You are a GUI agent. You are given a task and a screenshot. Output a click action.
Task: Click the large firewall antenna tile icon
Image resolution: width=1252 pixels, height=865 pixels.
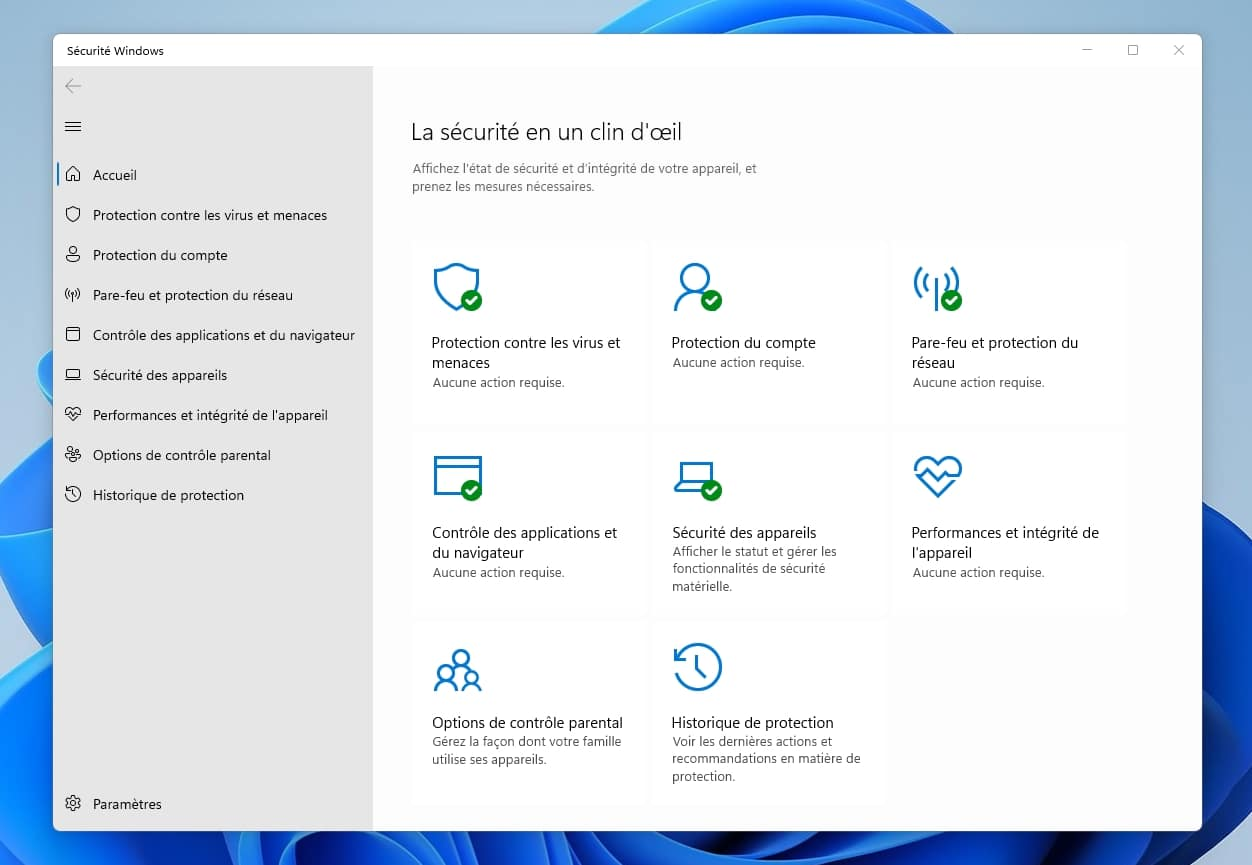point(937,288)
